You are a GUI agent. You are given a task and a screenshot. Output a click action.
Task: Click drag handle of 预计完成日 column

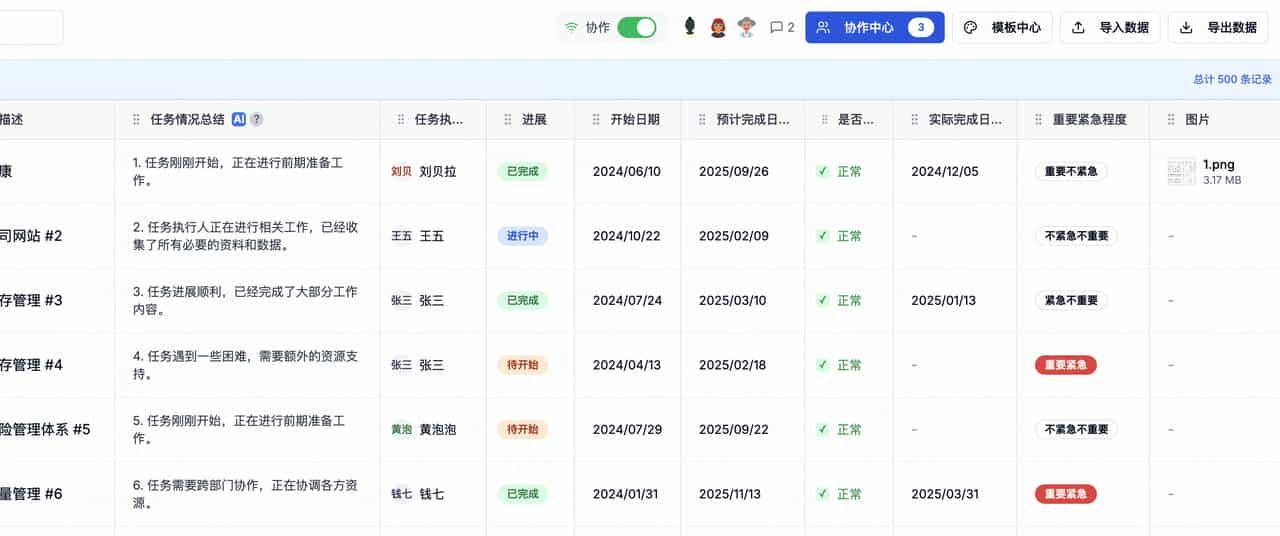[x=702, y=119]
